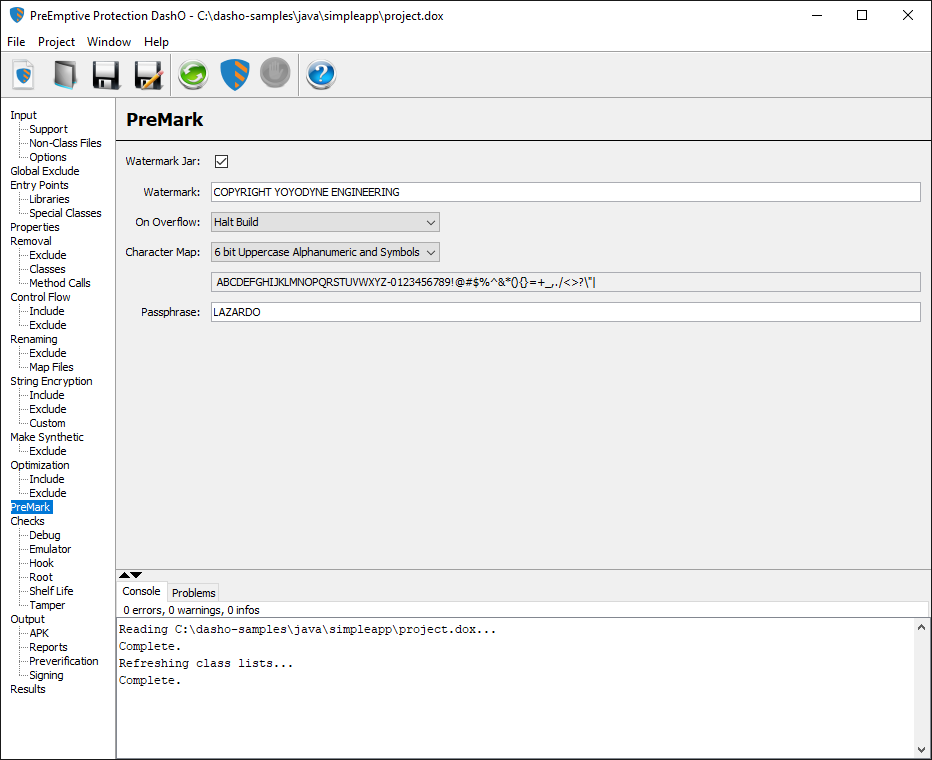Select the highlighted PreMark tree item

(31, 507)
